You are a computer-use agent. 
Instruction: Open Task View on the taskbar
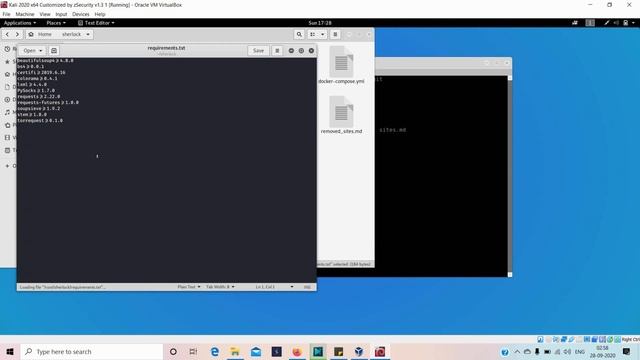(193, 351)
